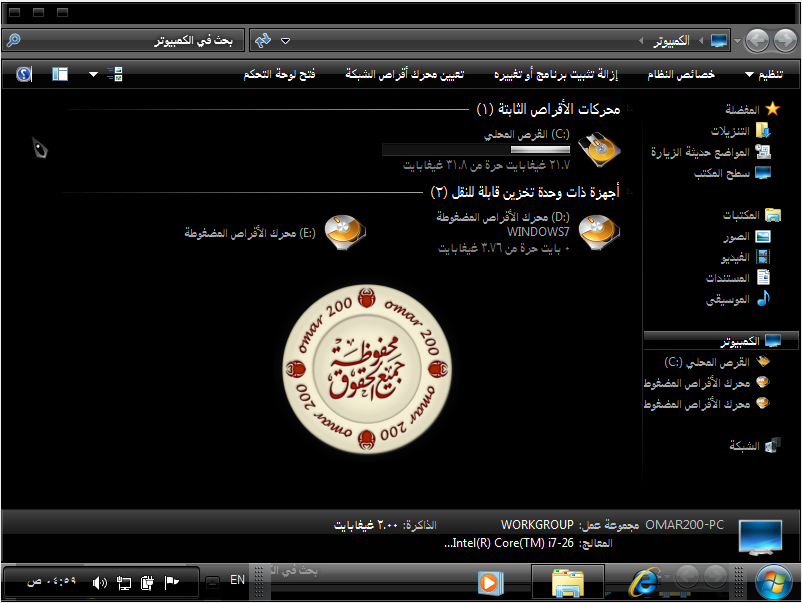Open the recent pages dropdown beside Back
The height and width of the screenshot is (603, 802).
point(737,40)
